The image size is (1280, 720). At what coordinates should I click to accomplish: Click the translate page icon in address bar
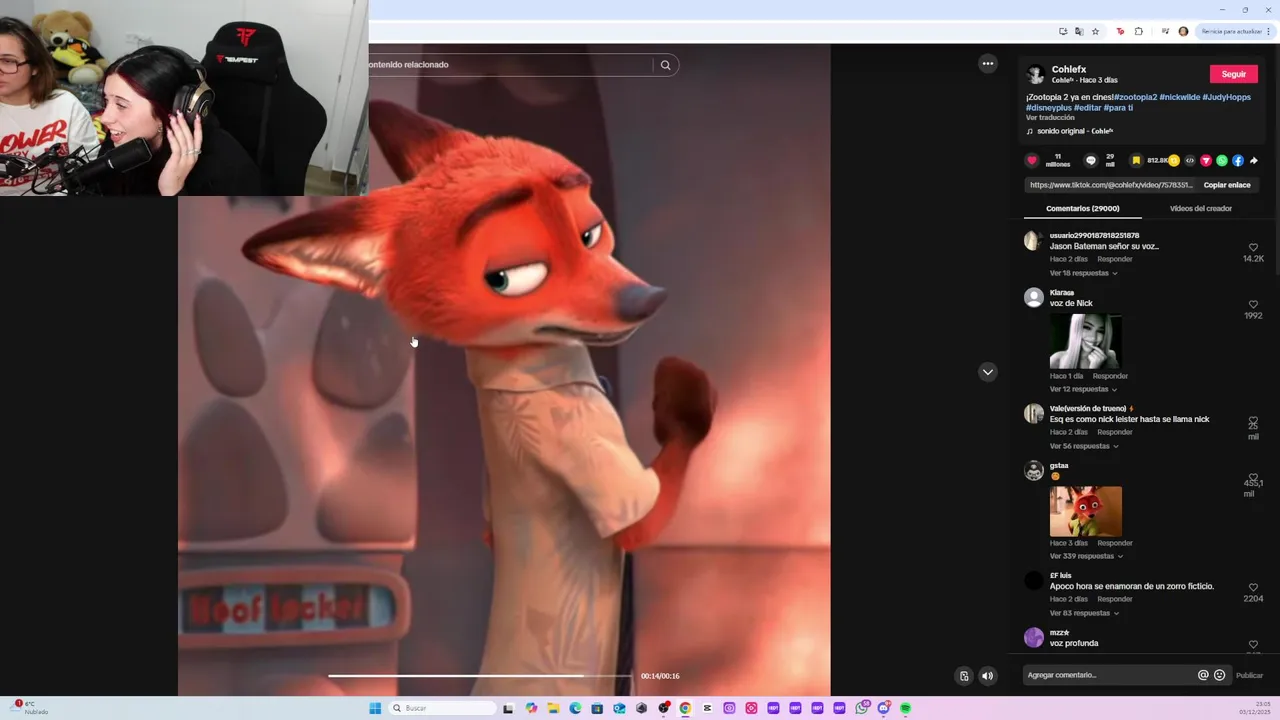click(x=1079, y=32)
